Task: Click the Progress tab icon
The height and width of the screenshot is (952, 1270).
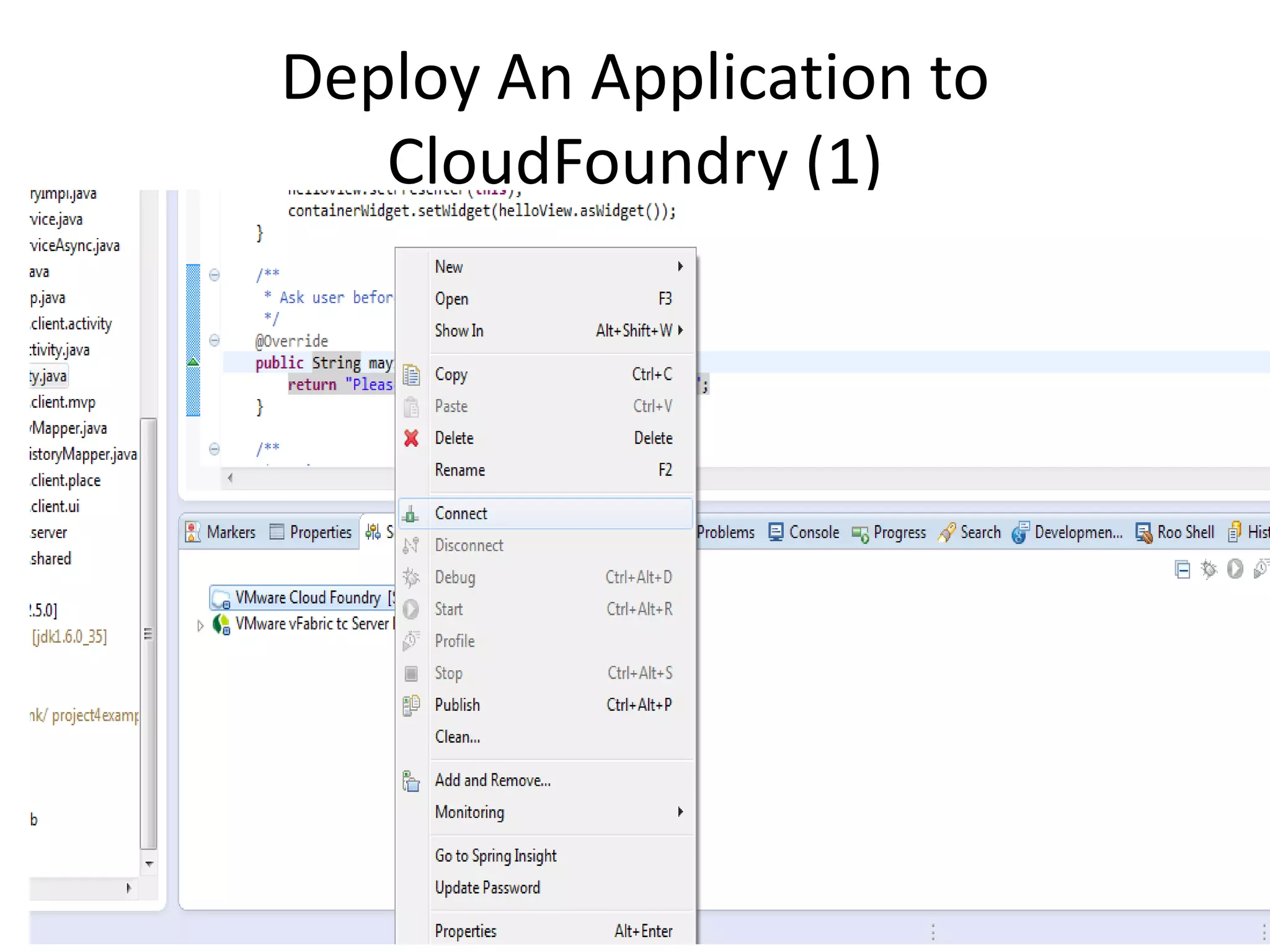Action: pyautogui.click(x=860, y=534)
